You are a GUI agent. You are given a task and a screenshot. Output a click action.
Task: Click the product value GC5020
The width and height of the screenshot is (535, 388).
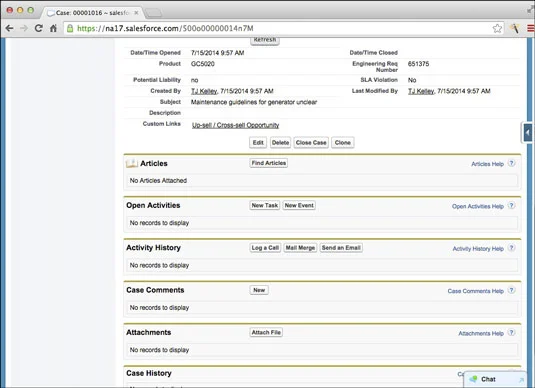tap(203, 64)
